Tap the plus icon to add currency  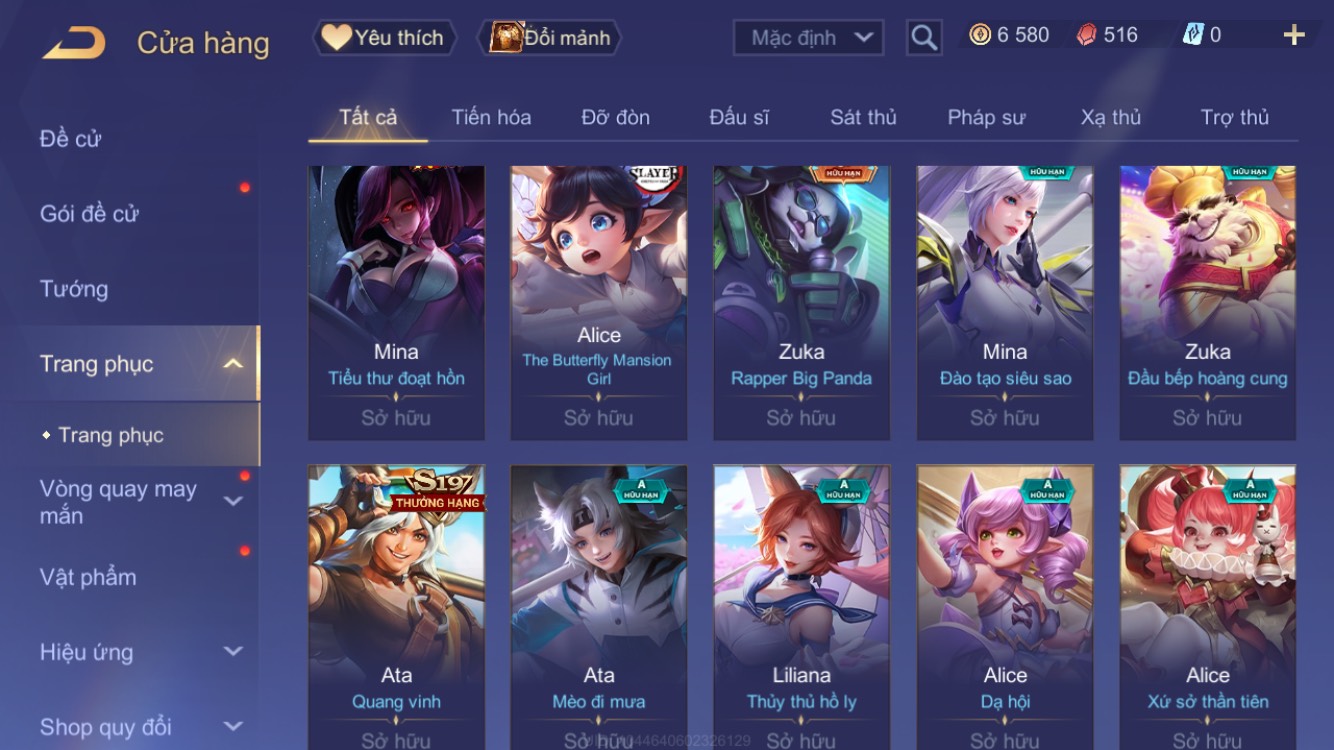coord(1294,36)
